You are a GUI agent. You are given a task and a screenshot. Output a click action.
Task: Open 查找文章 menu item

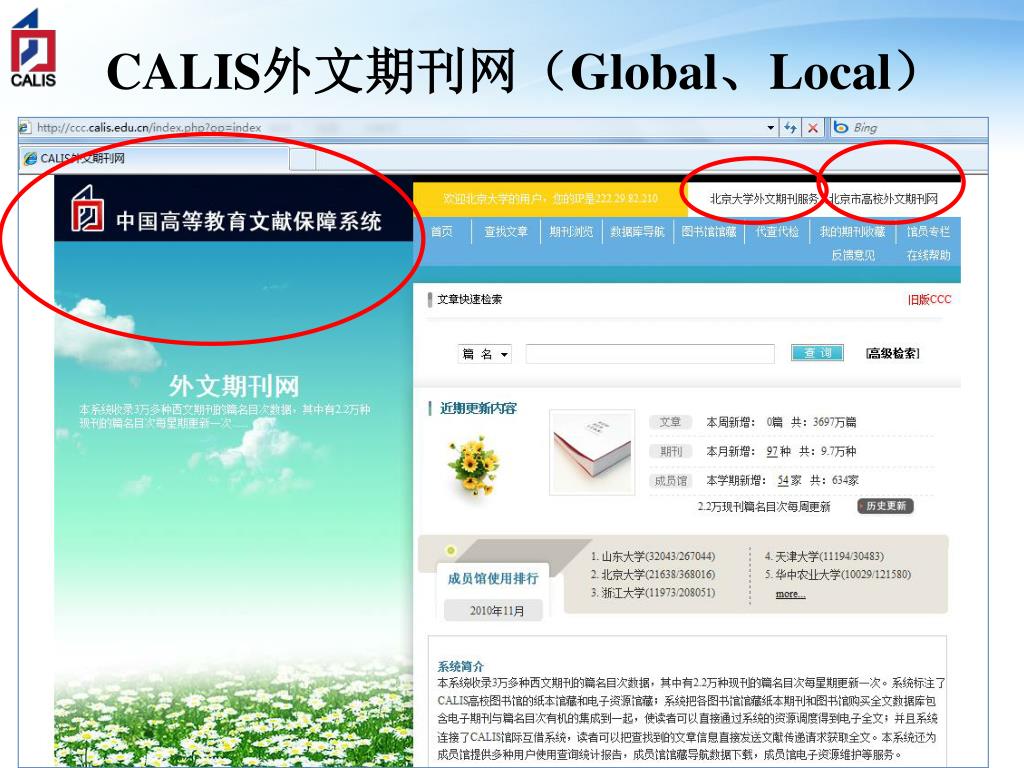(x=505, y=231)
